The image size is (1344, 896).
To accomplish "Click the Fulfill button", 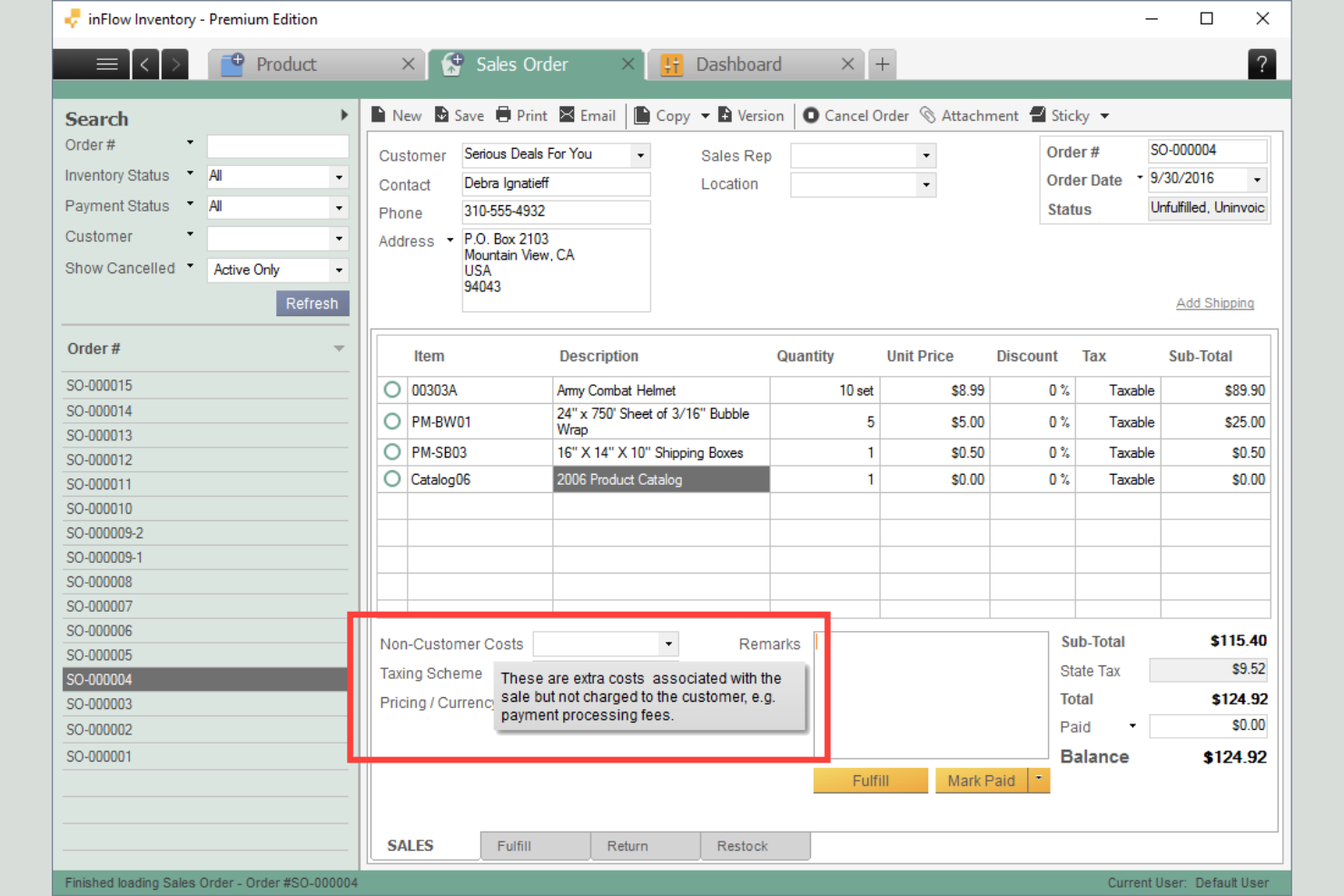I will (x=870, y=781).
